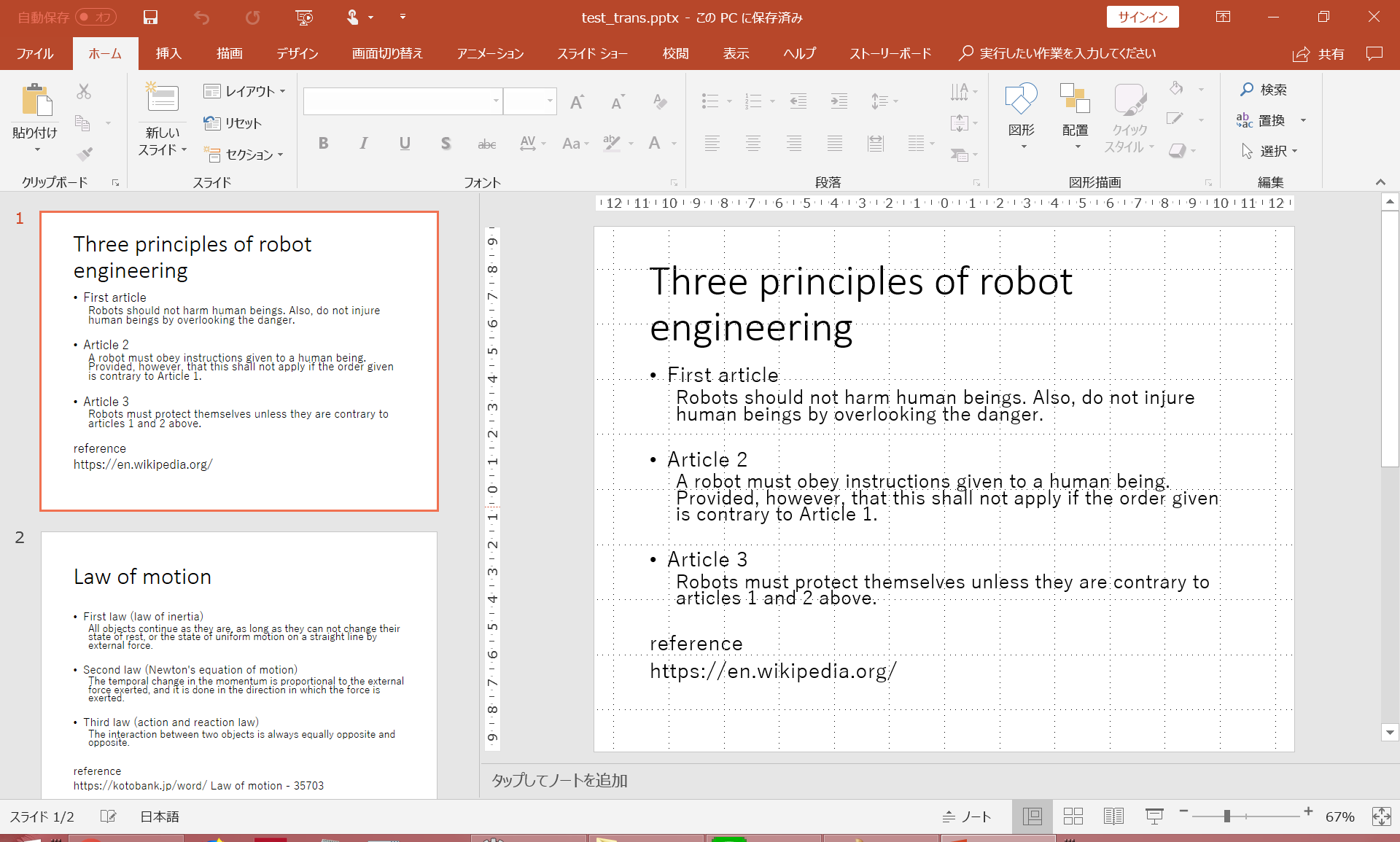Toggle AutoSave (自動保存) switch
The image size is (1400, 842).
[x=95, y=17]
